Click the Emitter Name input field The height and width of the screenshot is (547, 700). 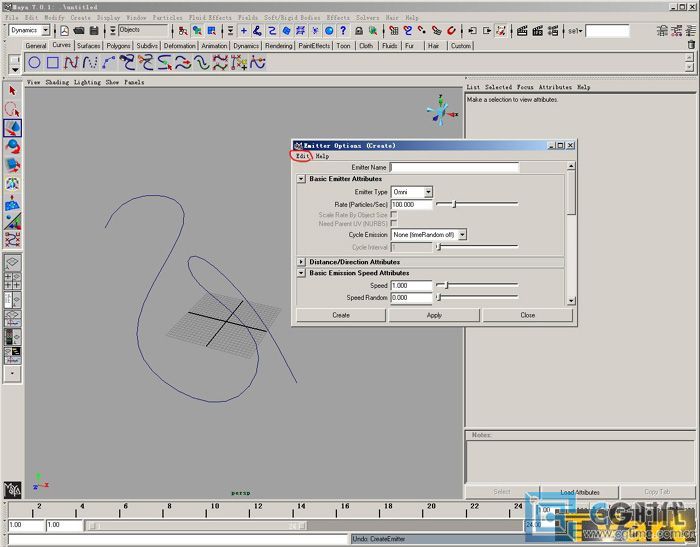(x=454, y=167)
